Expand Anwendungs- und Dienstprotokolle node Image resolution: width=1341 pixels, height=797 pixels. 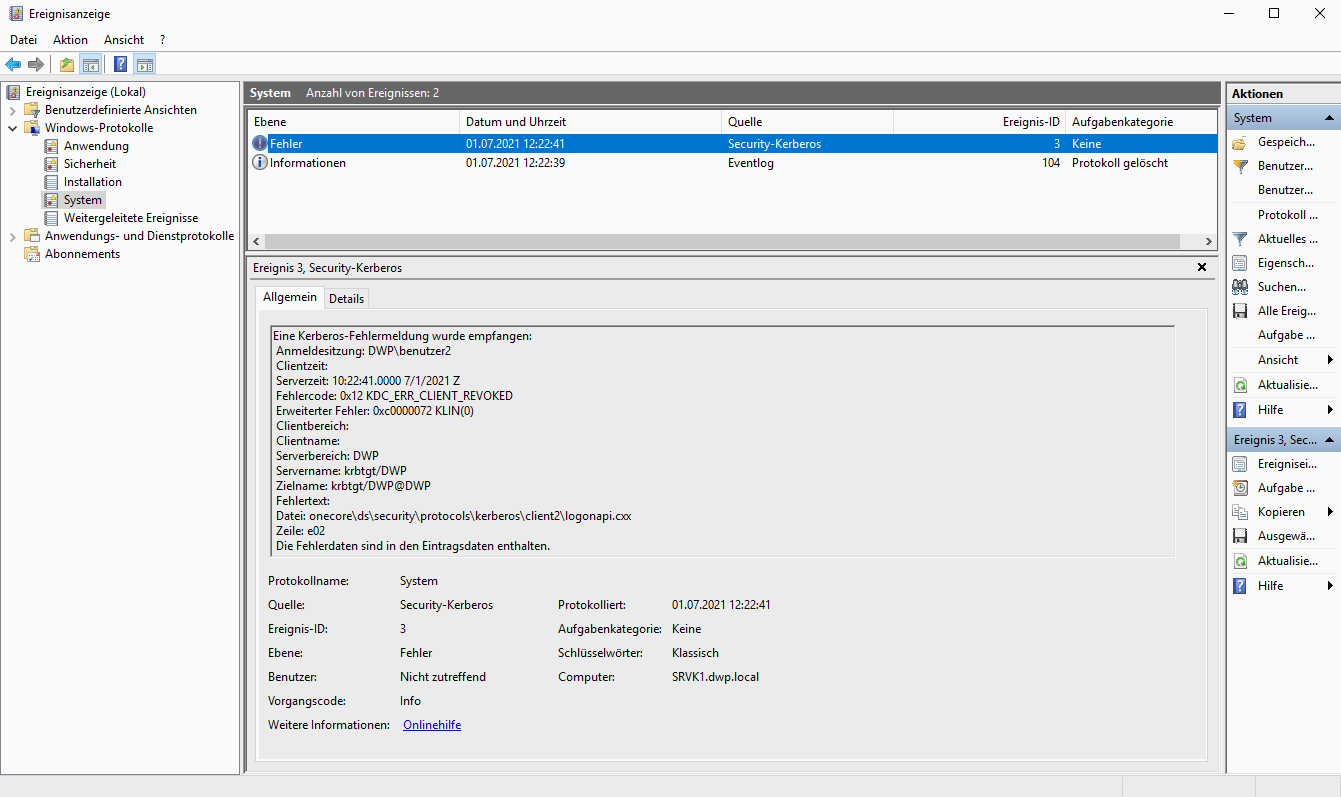13,236
